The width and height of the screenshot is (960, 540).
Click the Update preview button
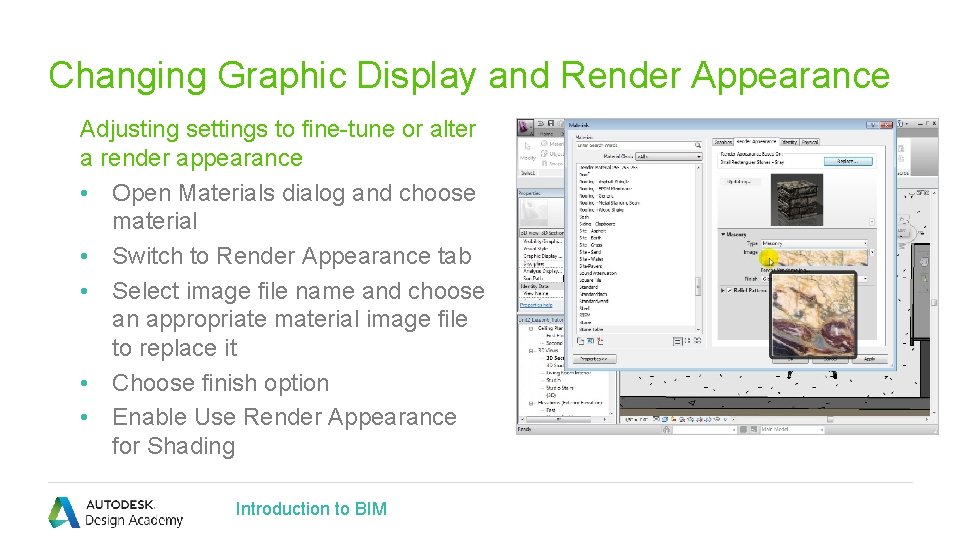[x=740, y=182]
